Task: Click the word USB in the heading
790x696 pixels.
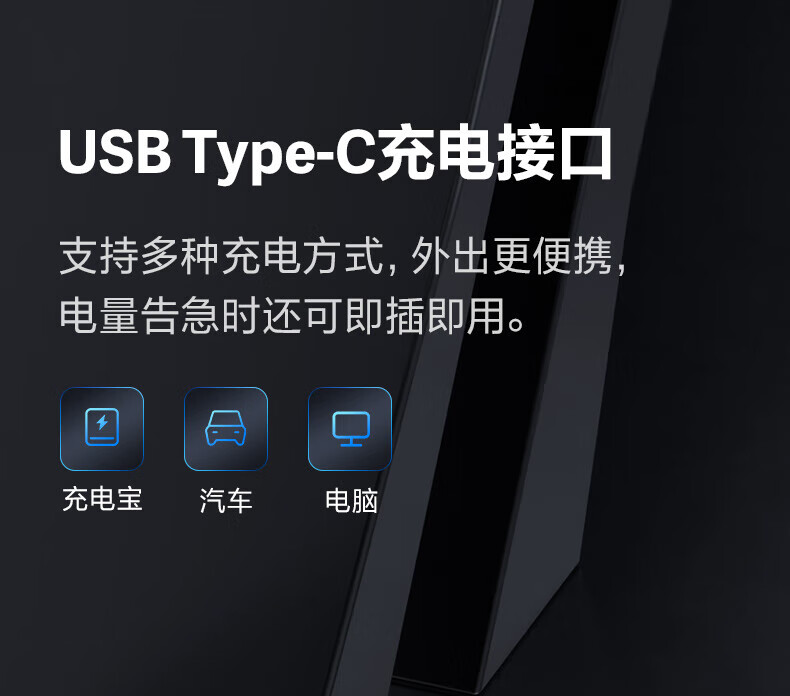Action: point(115,152)
